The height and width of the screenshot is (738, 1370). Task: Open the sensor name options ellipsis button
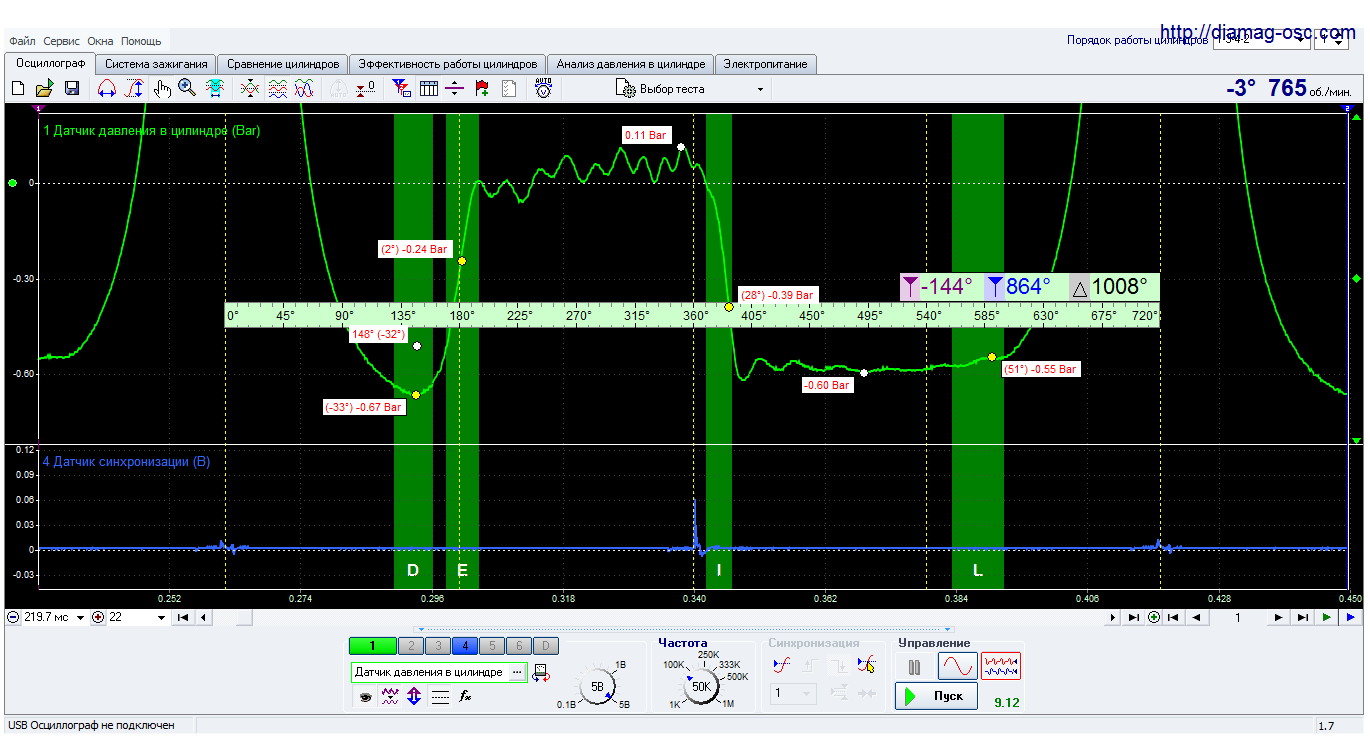[x=517, y=673]
